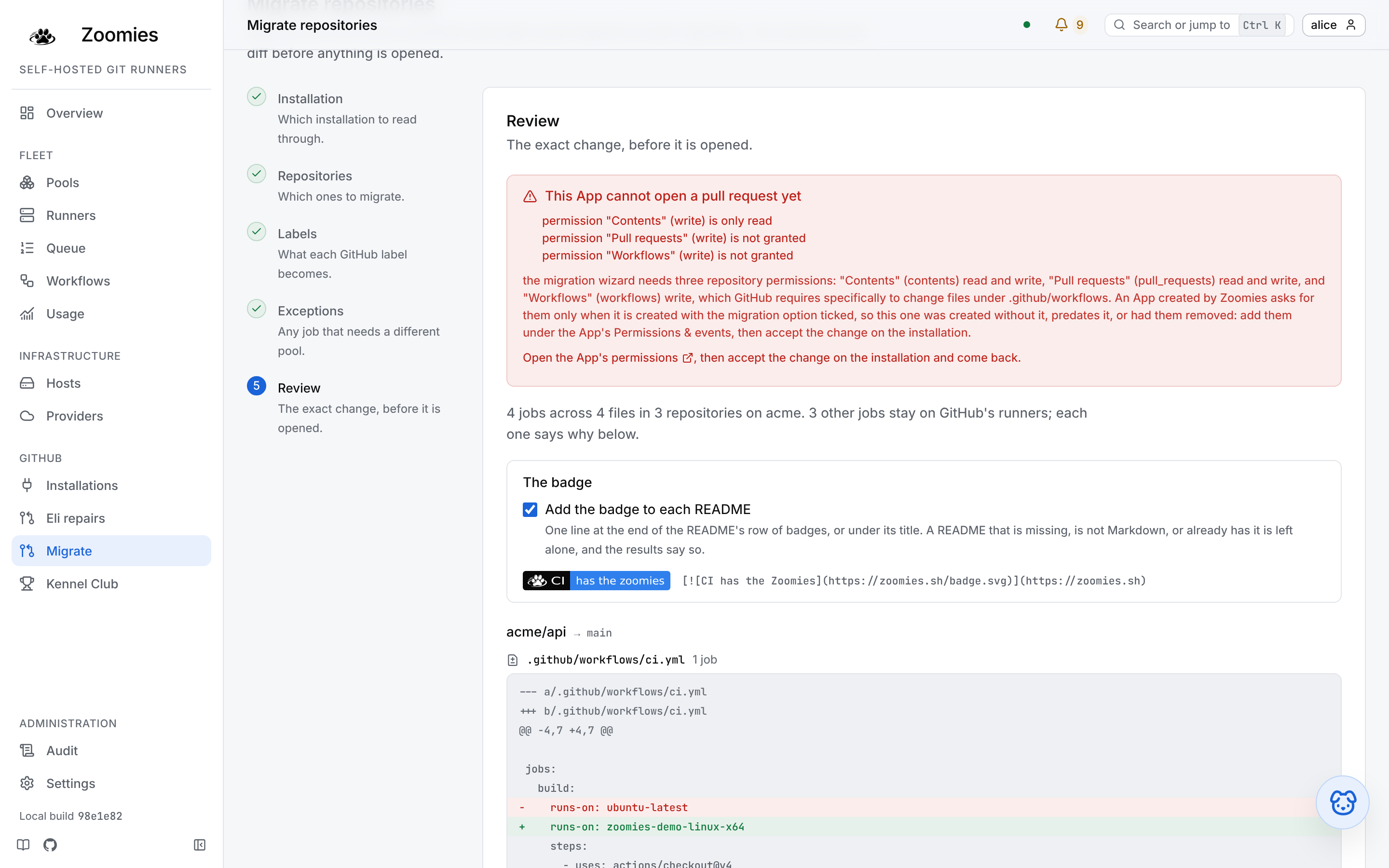Click the Hosts drive icon
This screenshot has width=1389, height=868.
[x=27, y=383]
